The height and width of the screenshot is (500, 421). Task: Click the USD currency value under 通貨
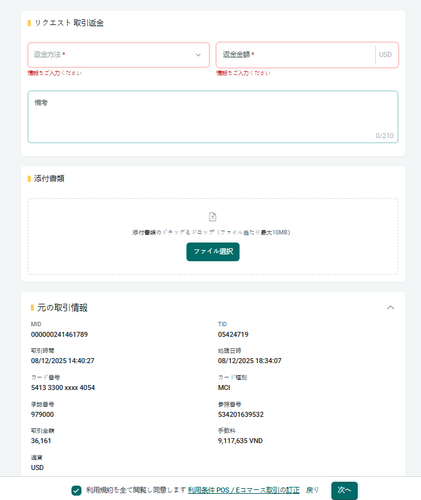tap(37, 468)
